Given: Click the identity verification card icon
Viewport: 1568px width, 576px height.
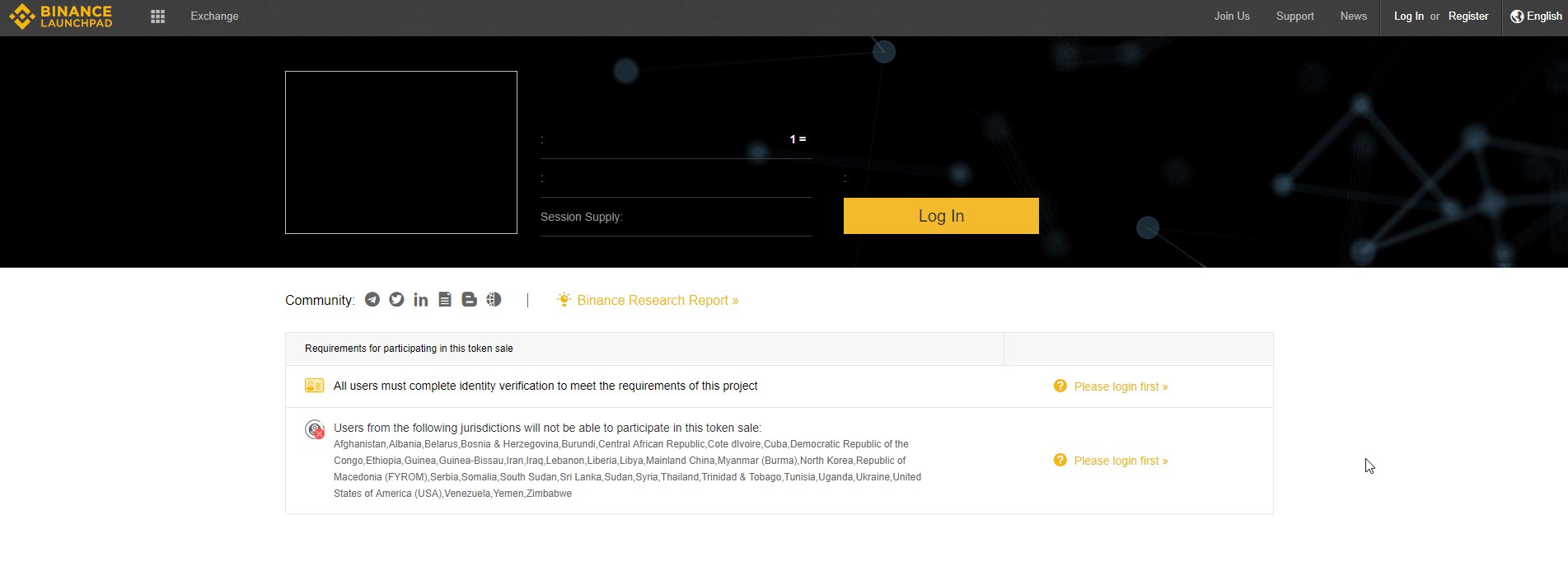Looking at the screenshot, I should pyautogui.click(x=314, y=386).
